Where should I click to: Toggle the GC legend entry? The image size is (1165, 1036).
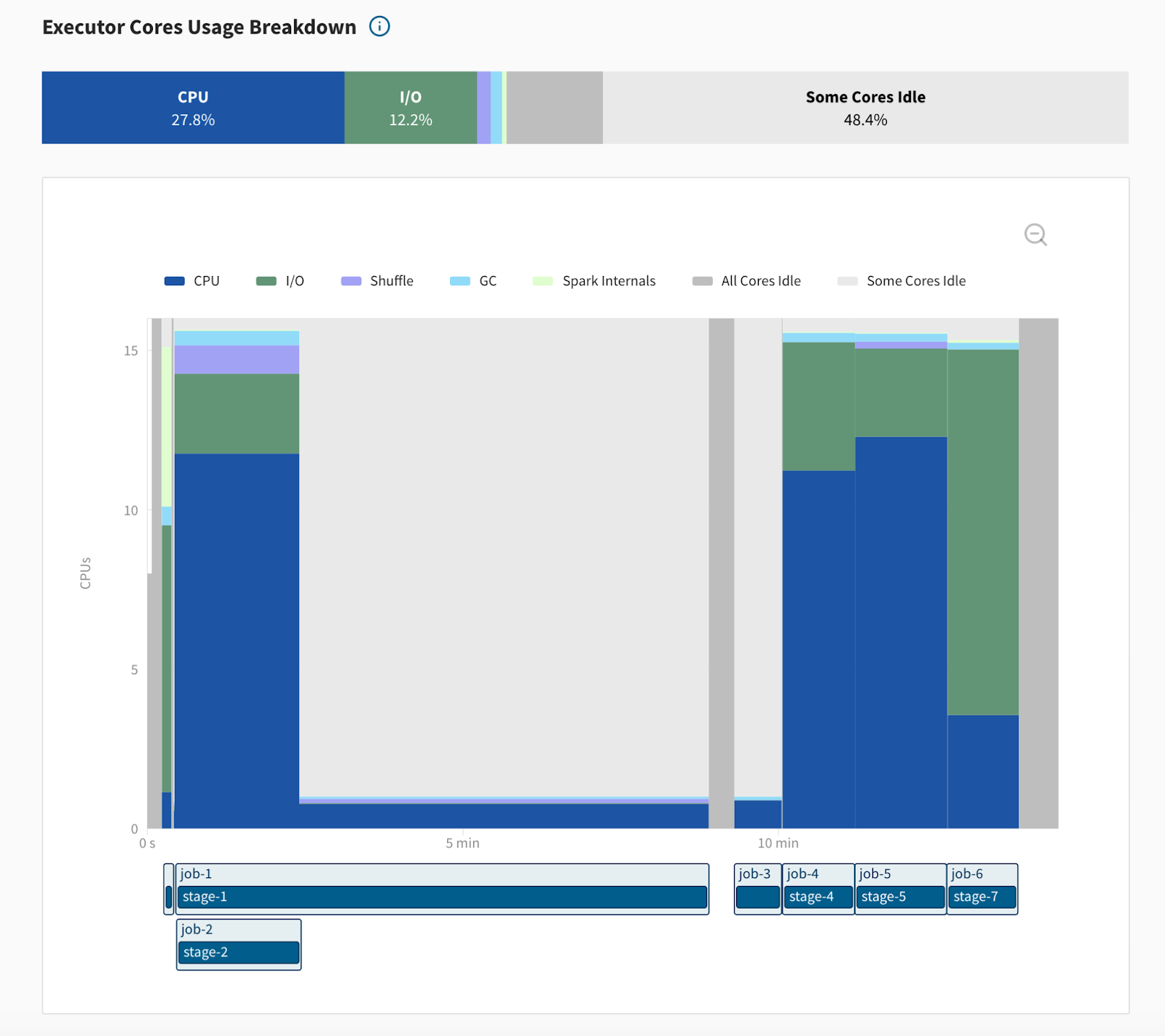(473, 281)
